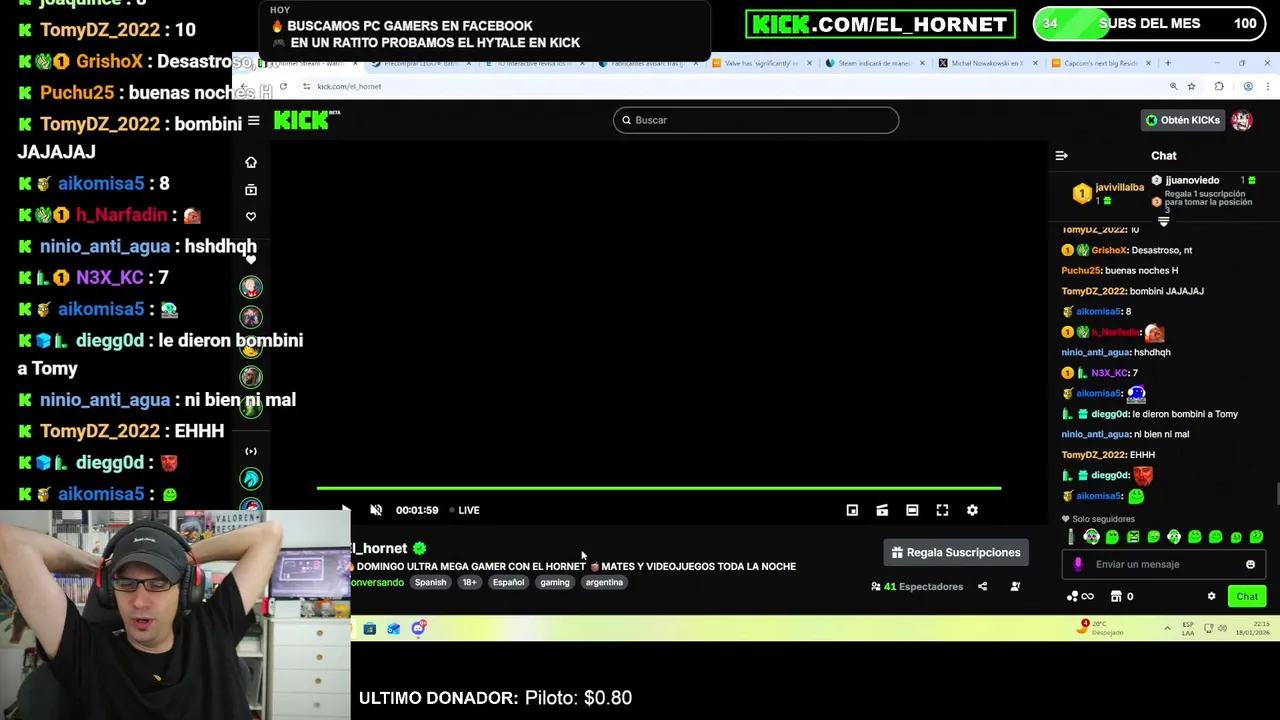Image resolution: width=1280 pixels, height=720 pixels.
Task: Click the video play button
Action: 345,510
